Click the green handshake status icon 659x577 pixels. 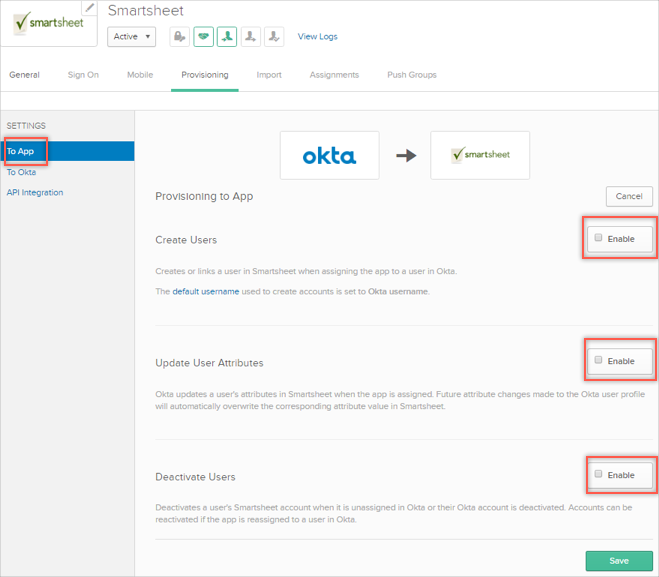click(x=203, y=37)
